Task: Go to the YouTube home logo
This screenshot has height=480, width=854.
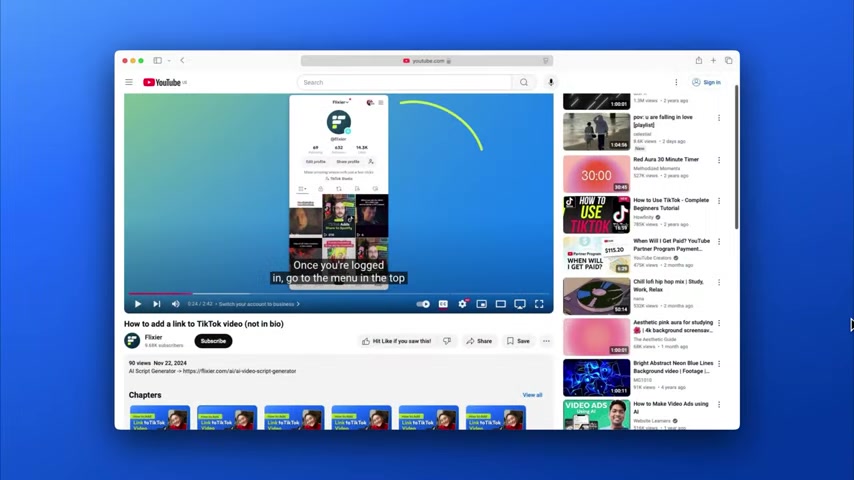Action: tap(162, 82)
